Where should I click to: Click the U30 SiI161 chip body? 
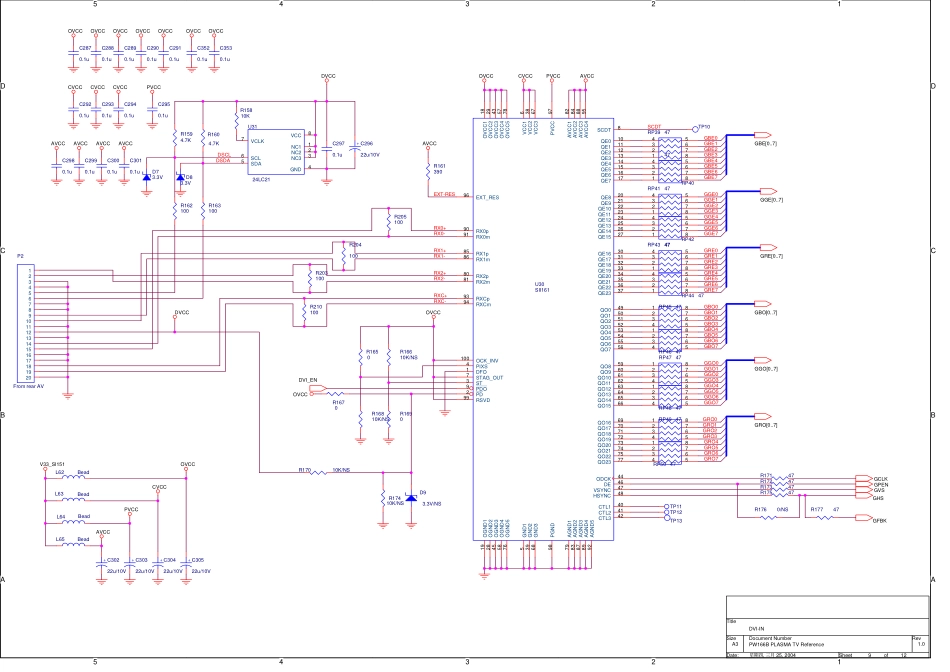point(539,330)
